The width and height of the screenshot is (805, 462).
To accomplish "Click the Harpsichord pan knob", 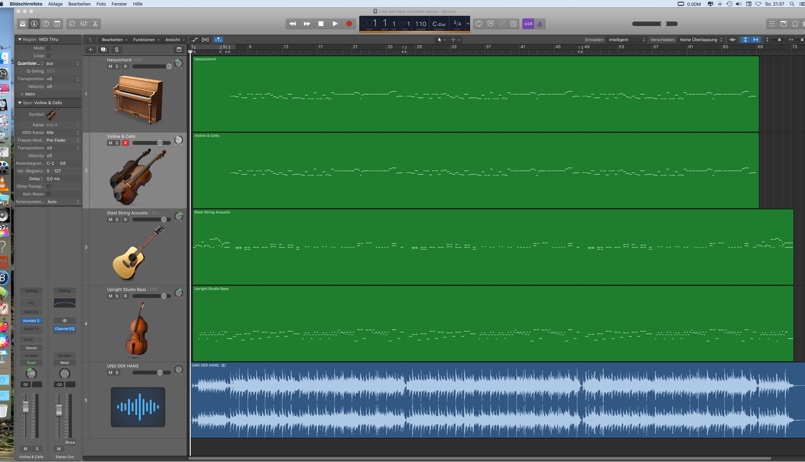I will [x=179, y=63].
